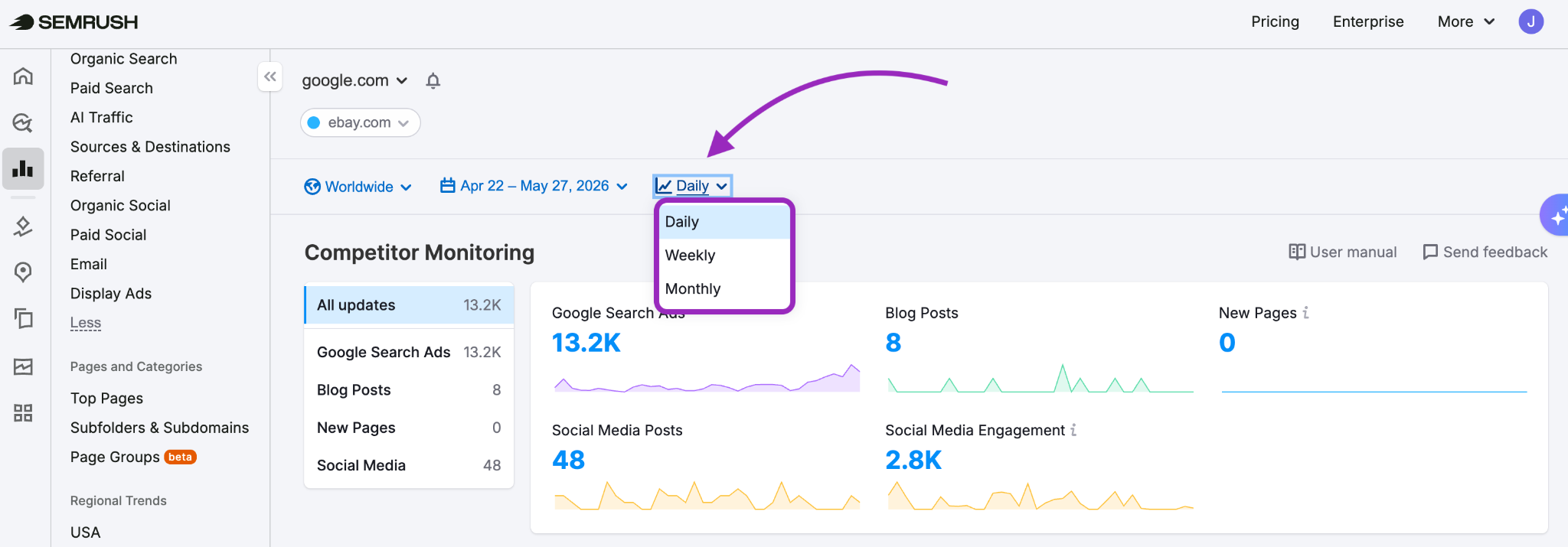This screenshot has height=547, width=1568.
Task: Expand the google.com domain dropdown
Action: click(x=354, y=80)
